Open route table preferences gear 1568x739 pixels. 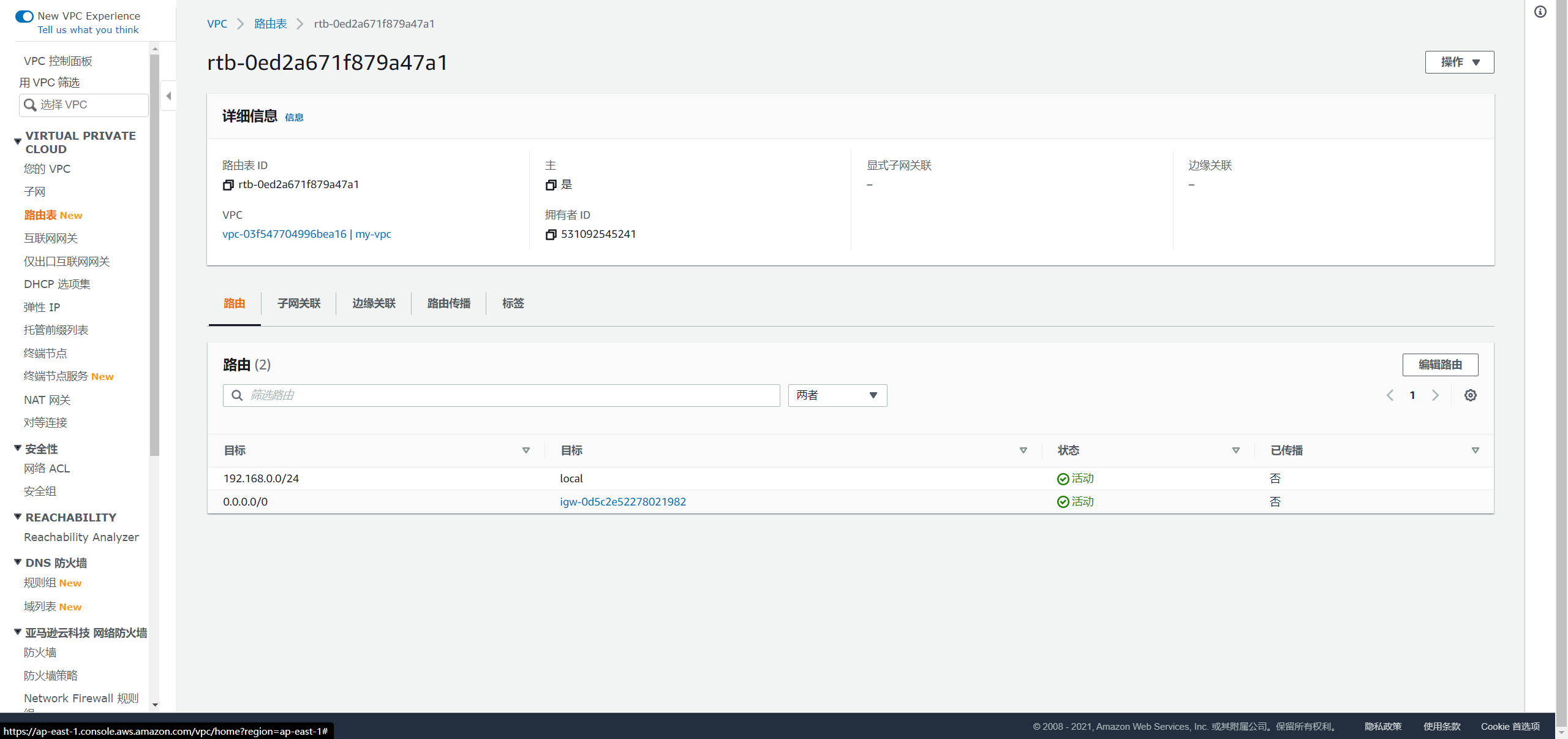pos(1470,395)
